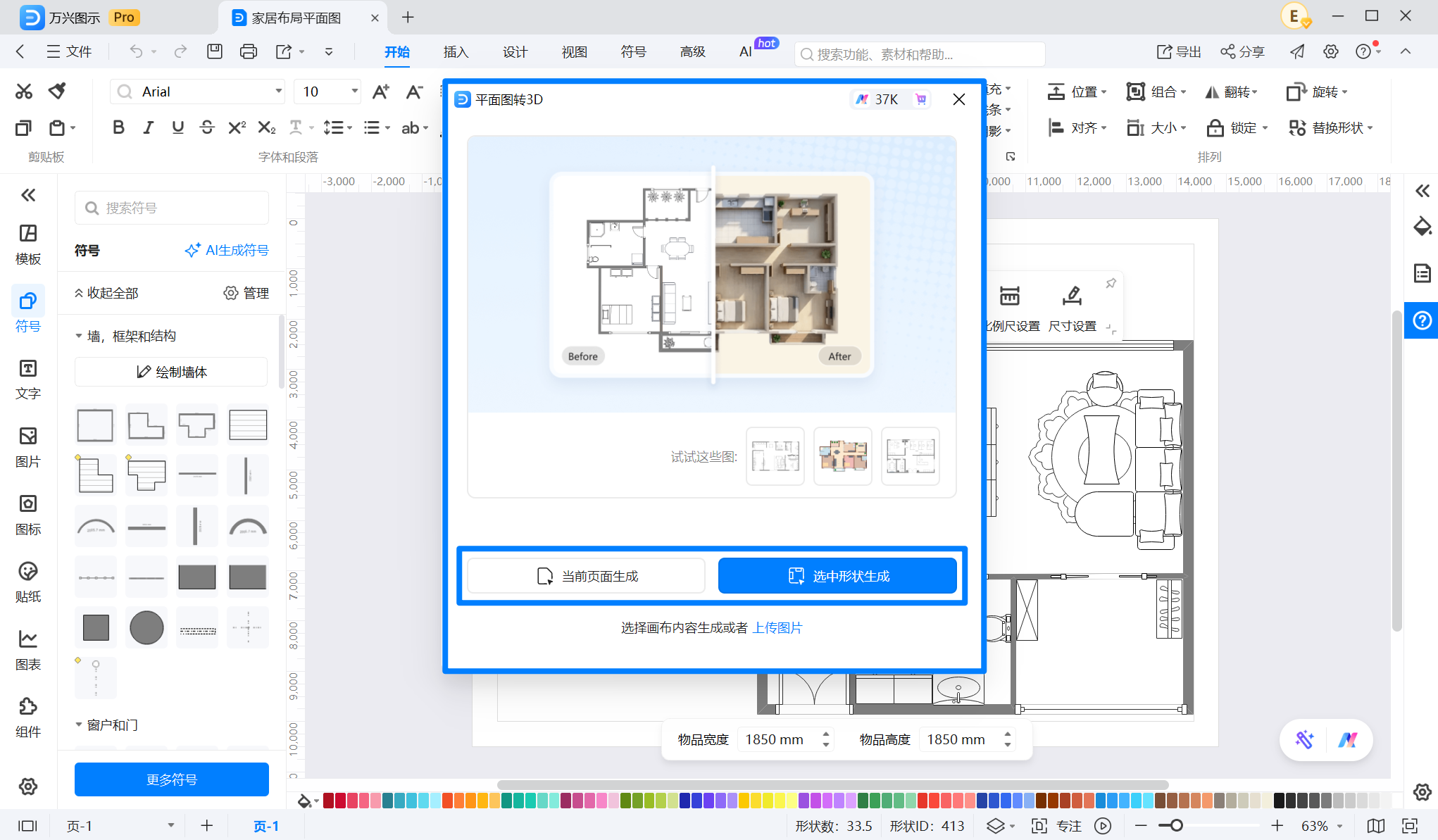The image size is (1438, 840).
Task: Toggle the pin icon on floating toolbar
Action: (x=1111, y=283)
